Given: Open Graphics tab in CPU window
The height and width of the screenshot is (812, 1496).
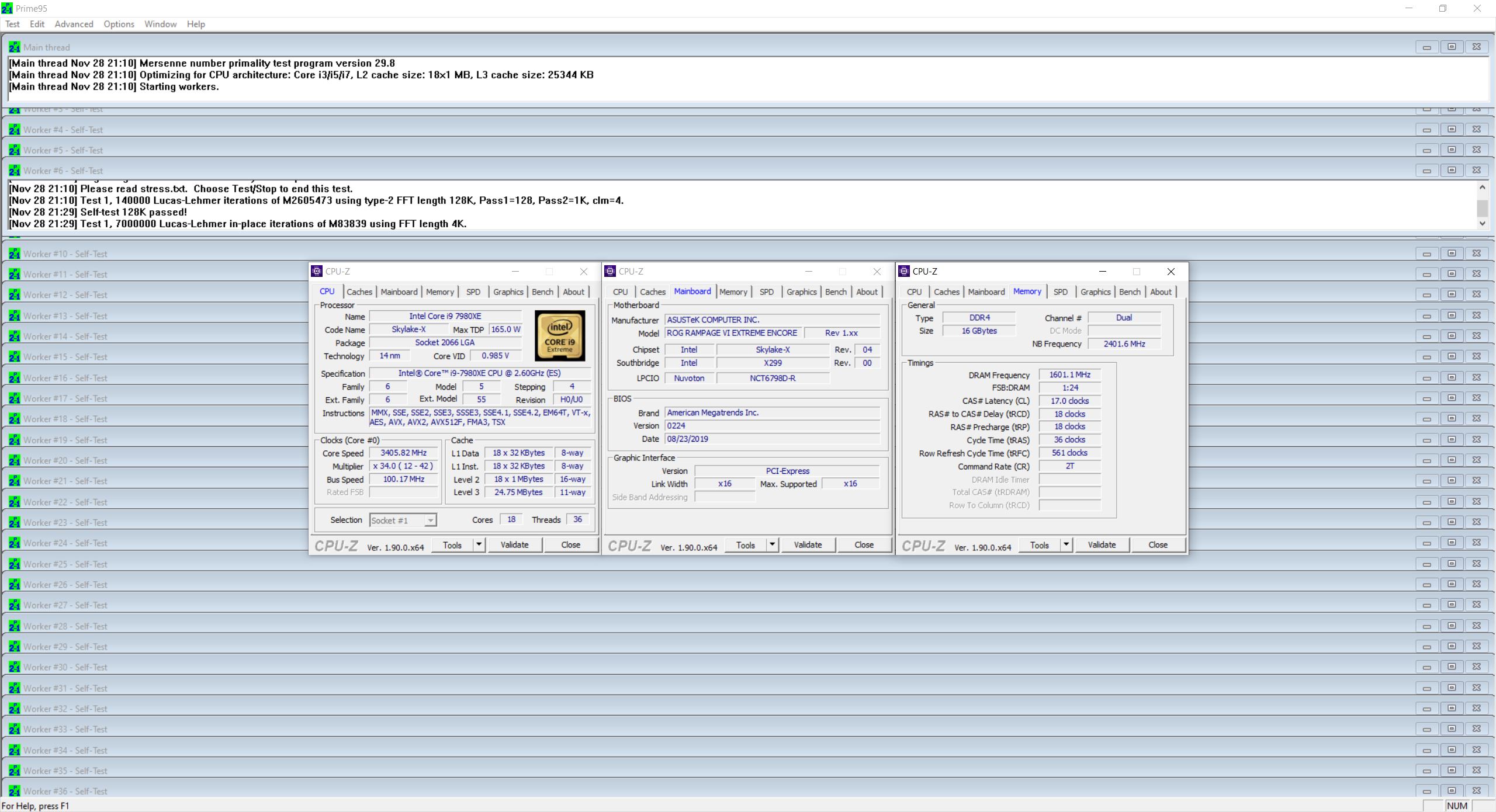Looking at the screenshot, I should (508, 292).
